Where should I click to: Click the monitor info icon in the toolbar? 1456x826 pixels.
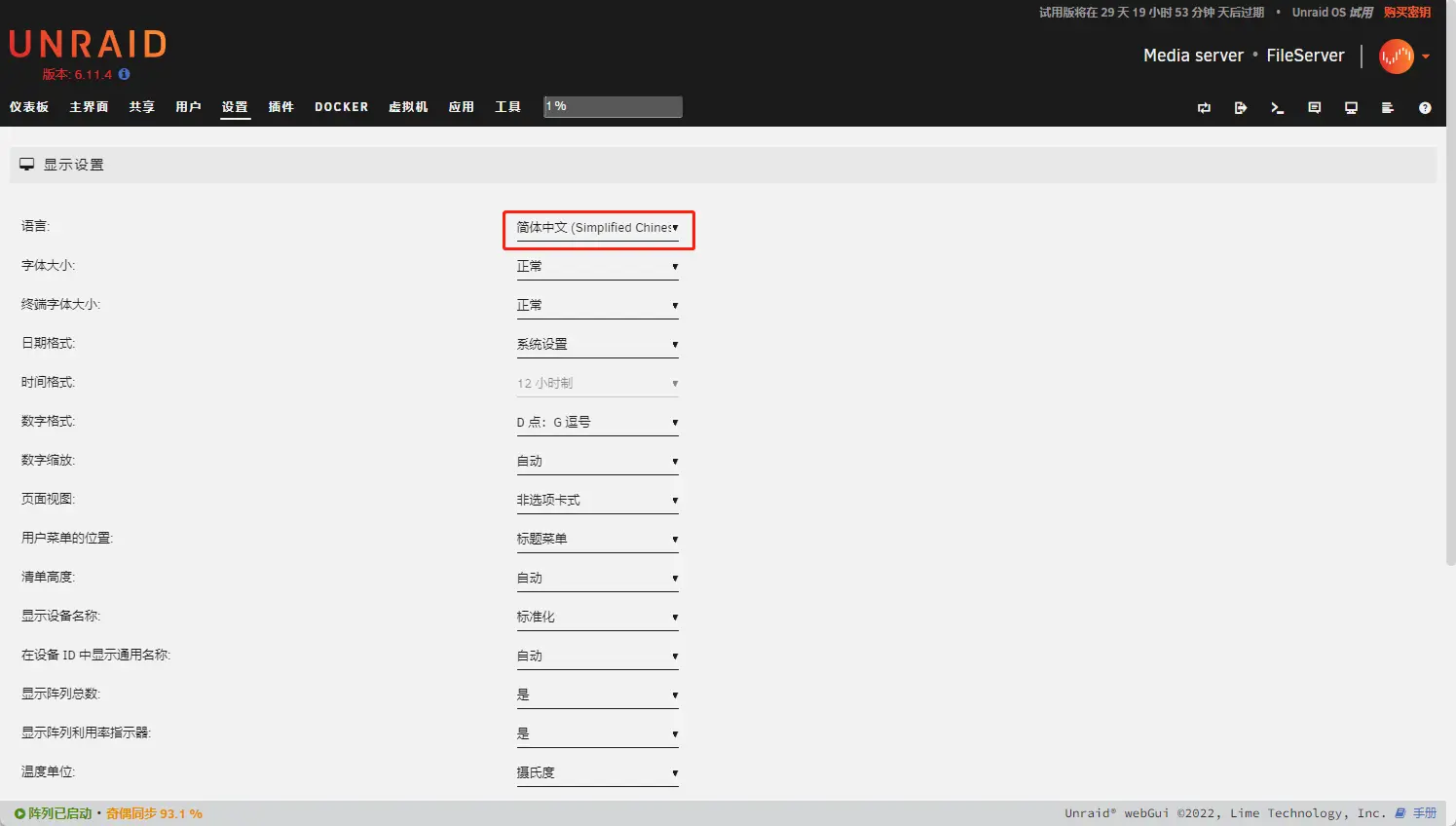(x=1351, y=108)
